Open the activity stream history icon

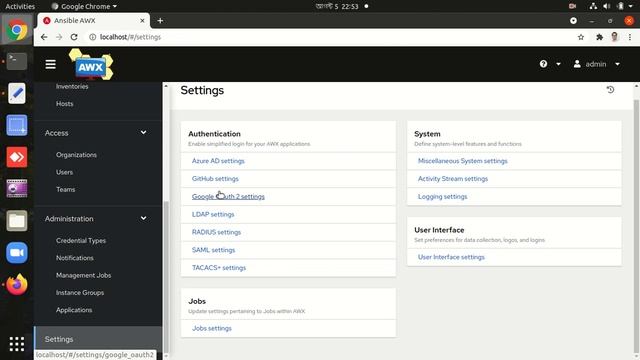coord(610,90)
